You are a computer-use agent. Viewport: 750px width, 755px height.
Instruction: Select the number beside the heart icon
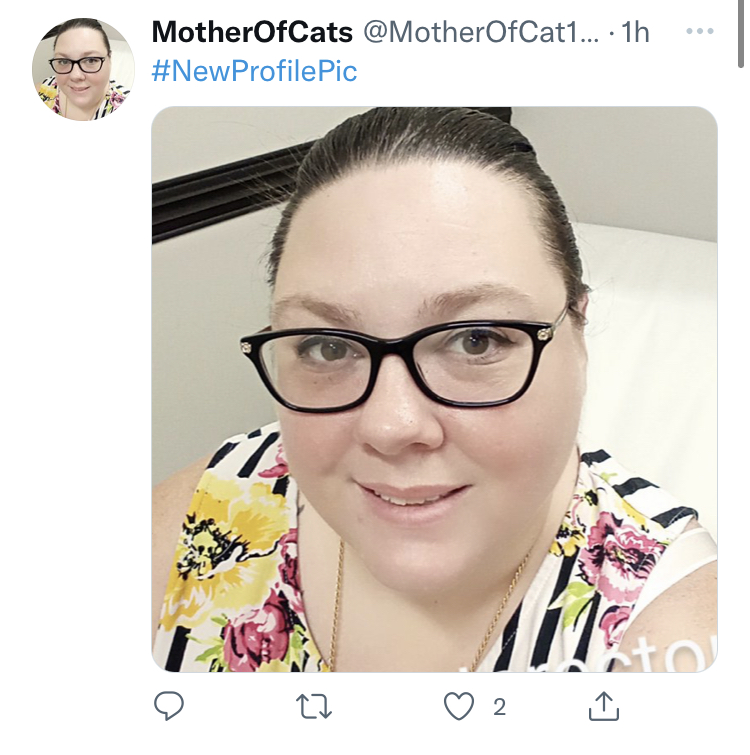(x=499, y=707)
